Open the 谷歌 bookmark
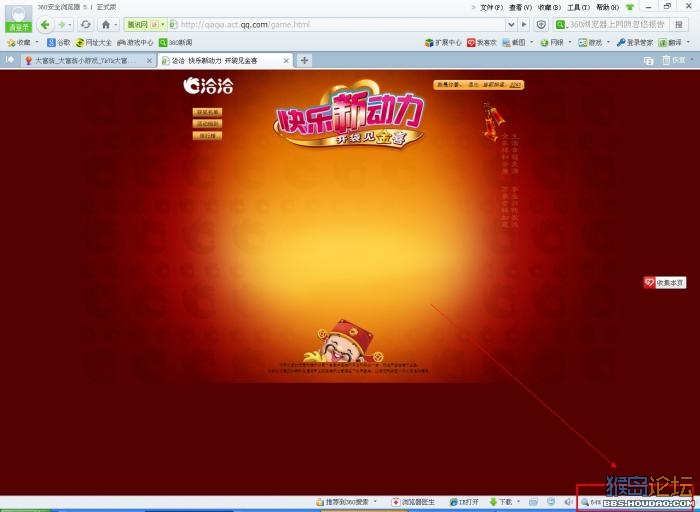Image resolution: width=700 pixels, height=512 pixels. [x=58, y=42]
